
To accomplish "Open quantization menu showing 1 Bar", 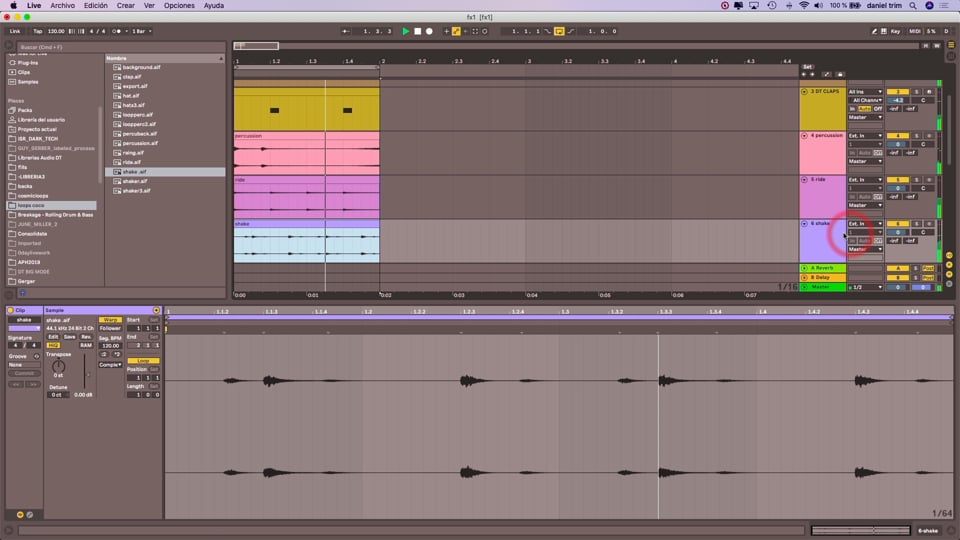I will coord(141,31).
